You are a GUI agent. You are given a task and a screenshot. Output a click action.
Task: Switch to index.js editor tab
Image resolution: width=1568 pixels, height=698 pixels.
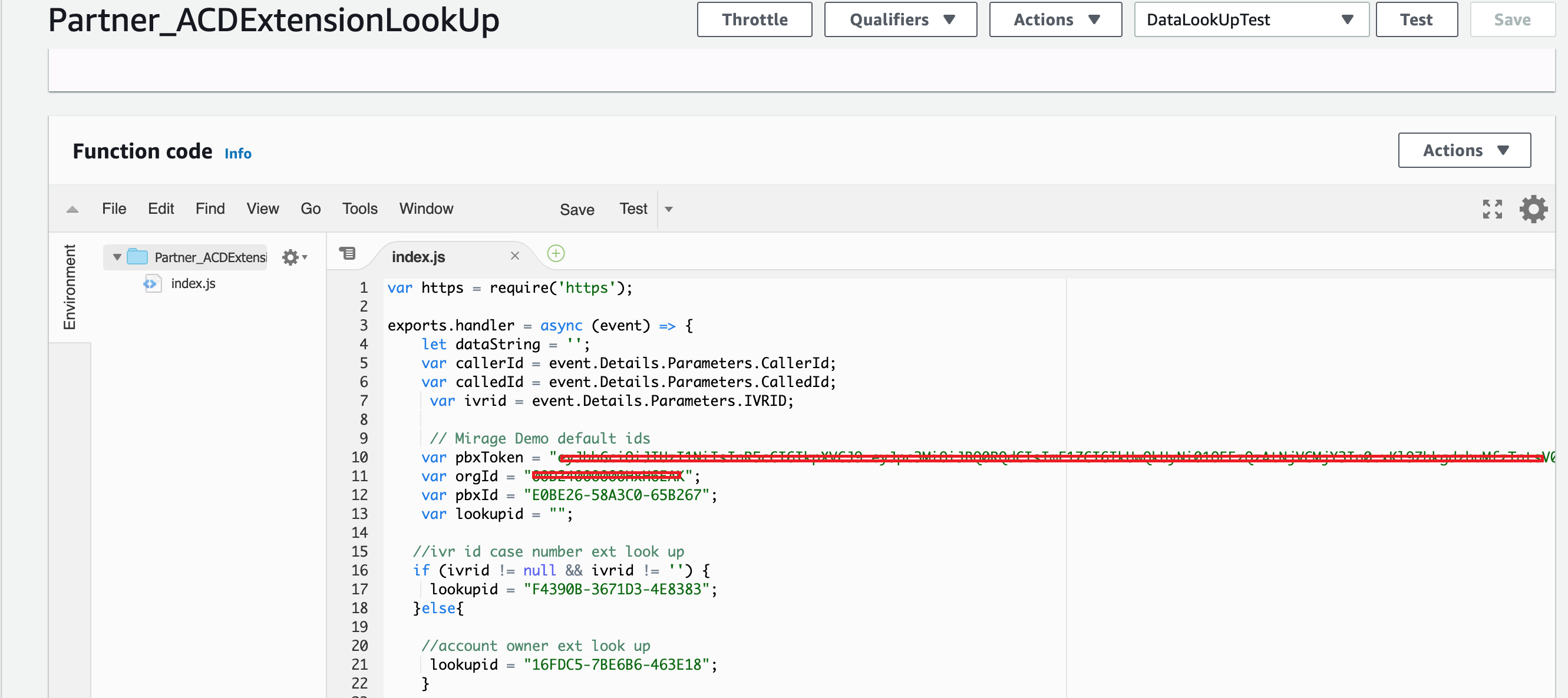tap(418, 257)
